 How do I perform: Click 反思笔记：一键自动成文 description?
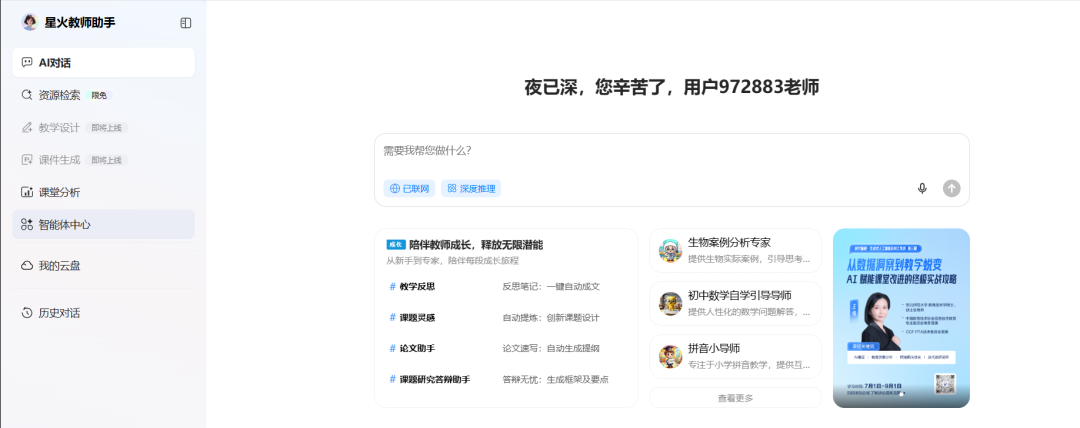pos(551,287)
